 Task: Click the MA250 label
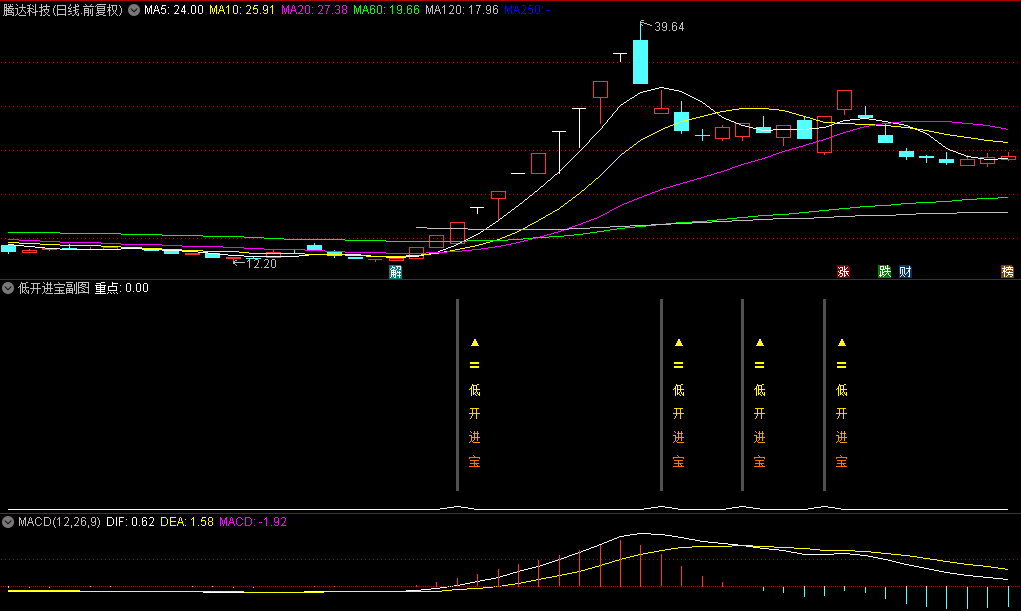[527, 10]
